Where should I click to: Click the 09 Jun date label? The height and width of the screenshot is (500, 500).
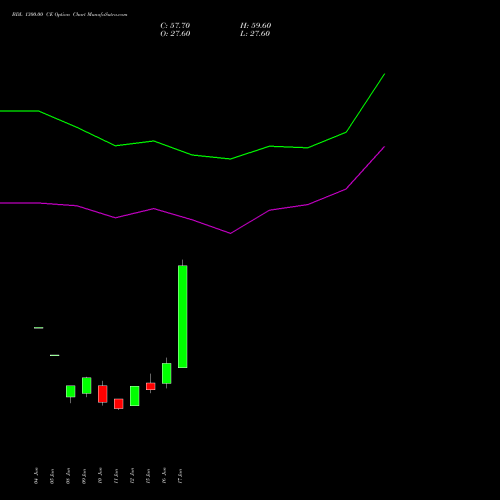[x=84, y=476]
